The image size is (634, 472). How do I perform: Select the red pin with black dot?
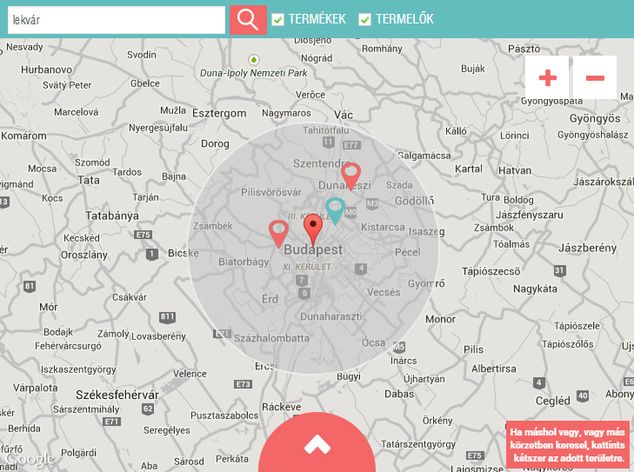(x=313, y=229)
